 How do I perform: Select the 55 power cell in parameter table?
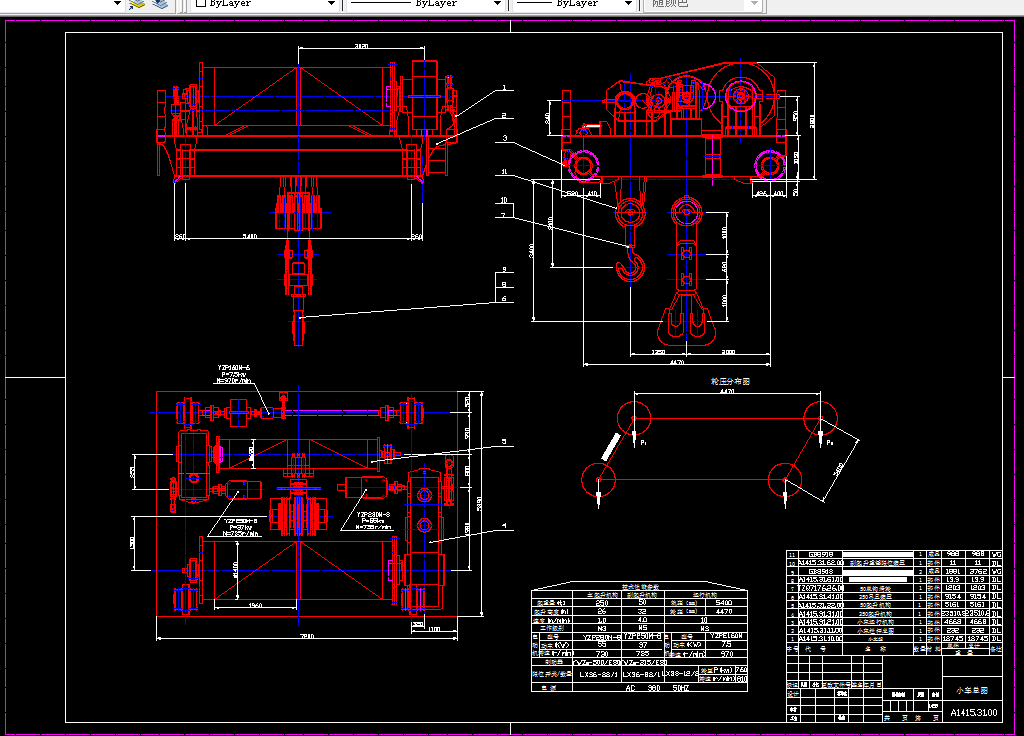click(x=601, y=645)
